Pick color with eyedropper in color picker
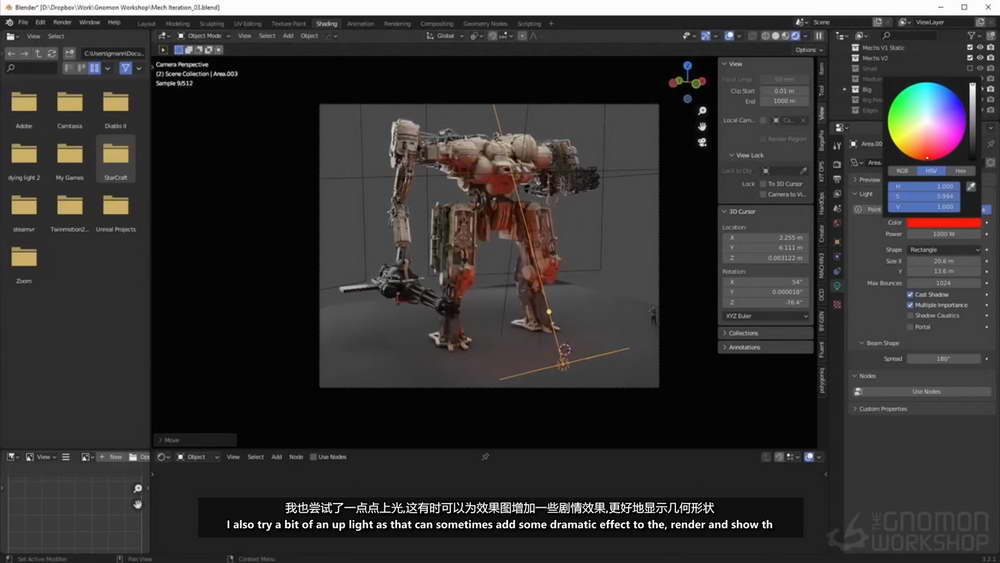Screen dimensions: 1000x563 pyautogui.click(x=971, y=186)
